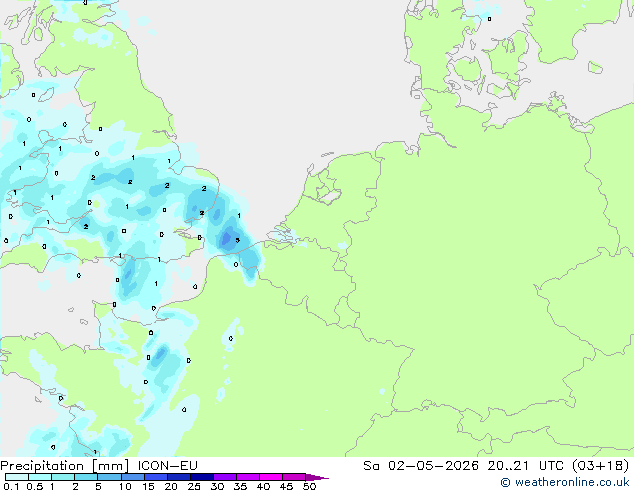The width and height of the screenshot is (634, 490).
Task: Click the 'Precipitation' title word
Action: click(42, 466)
